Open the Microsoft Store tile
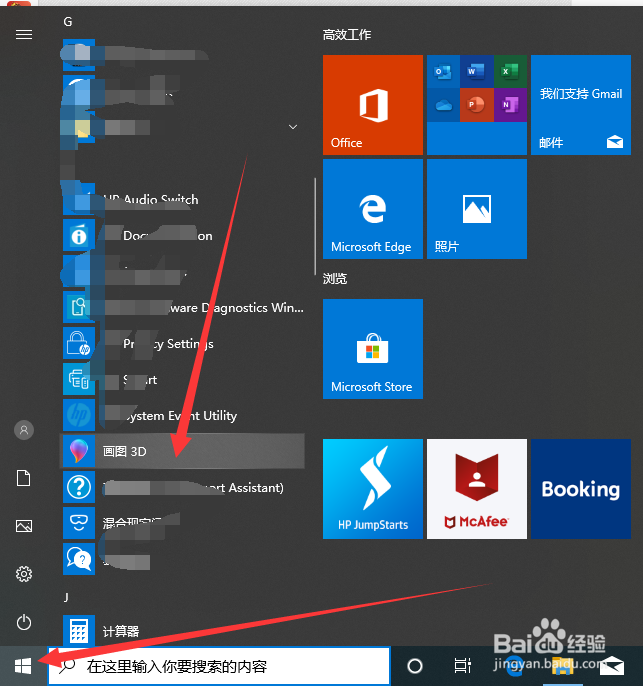The width and height of the screenshot is (643, 686). coord(373,349)
